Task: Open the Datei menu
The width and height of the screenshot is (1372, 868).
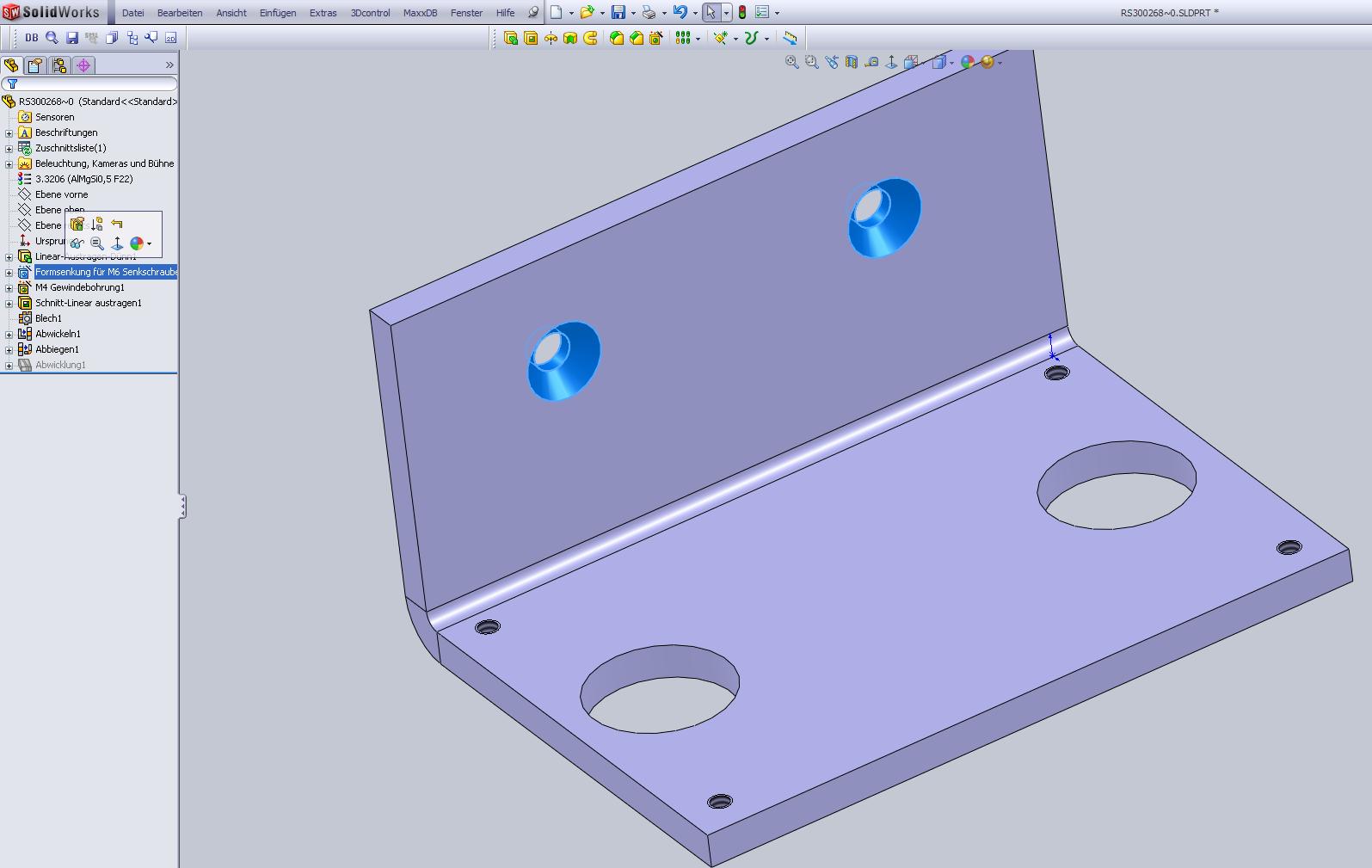Action: coord(133,13)
